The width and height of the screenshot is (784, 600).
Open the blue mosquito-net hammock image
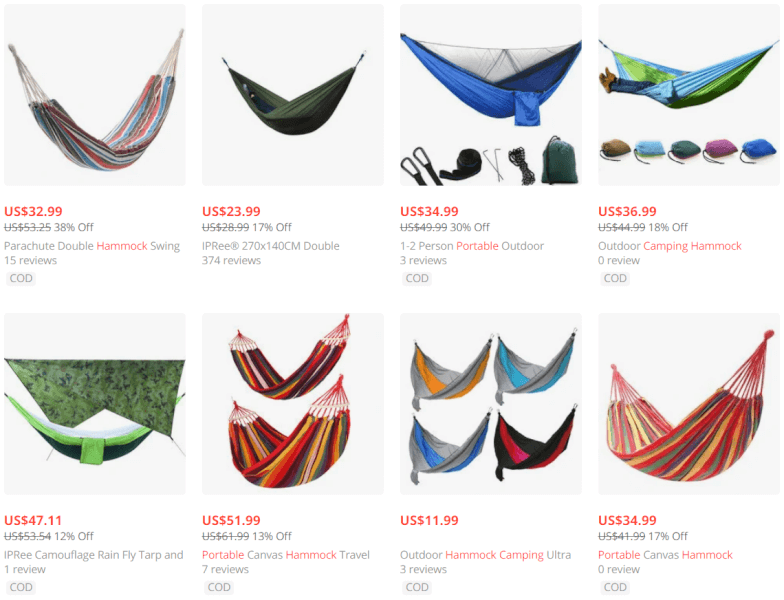491,95
